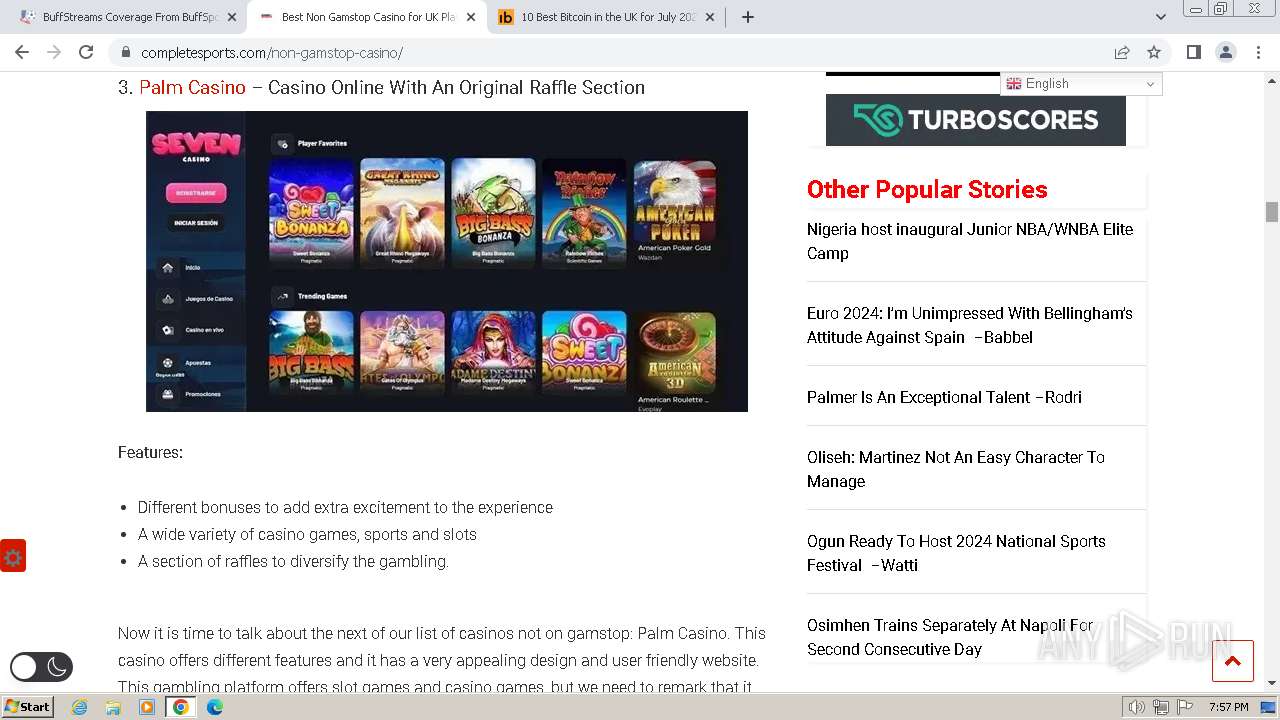Go forward with the forward arrow
This screenshot has height=720, width=1280.
tap(54, 52)
